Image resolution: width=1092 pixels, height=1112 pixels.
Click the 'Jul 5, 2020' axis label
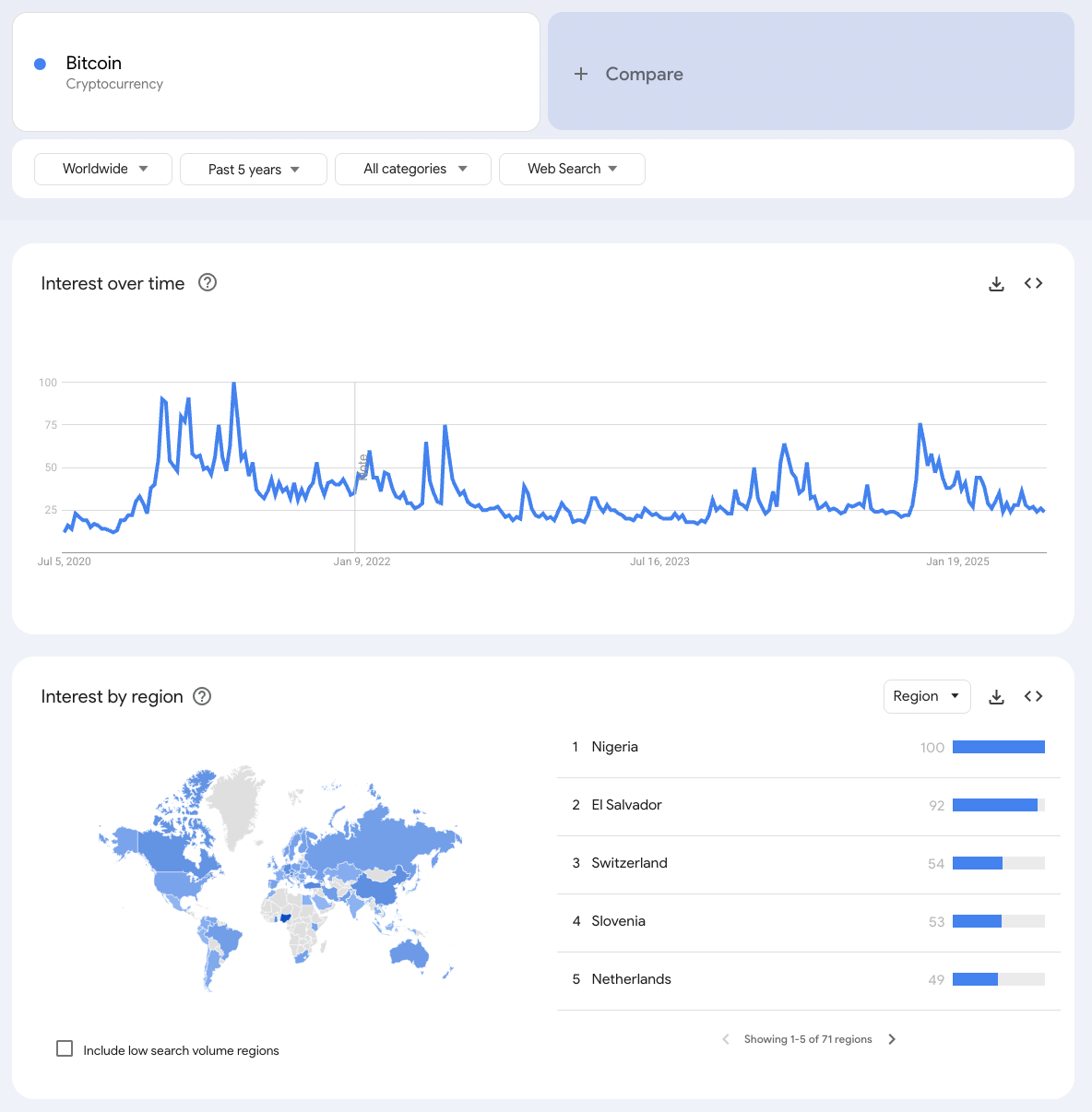coord(65,562)
